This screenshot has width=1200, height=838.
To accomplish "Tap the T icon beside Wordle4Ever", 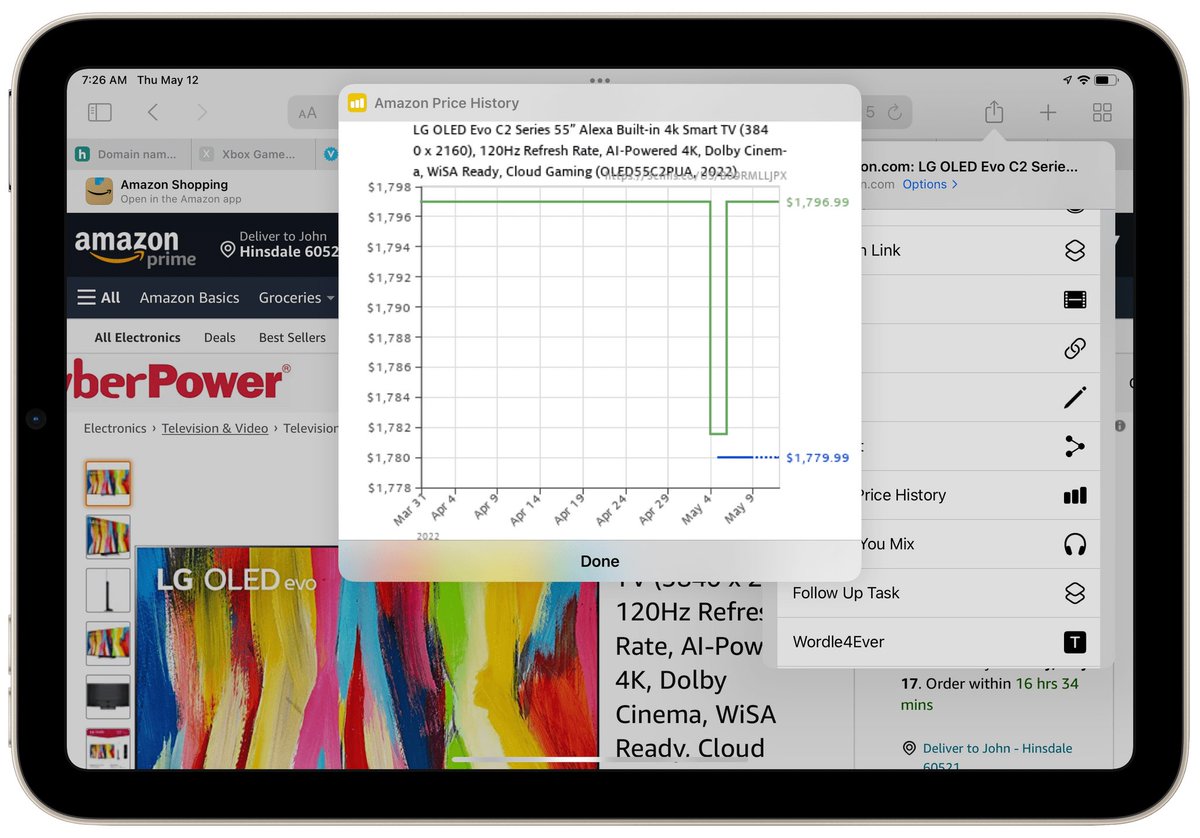I will pos(1075,642).
